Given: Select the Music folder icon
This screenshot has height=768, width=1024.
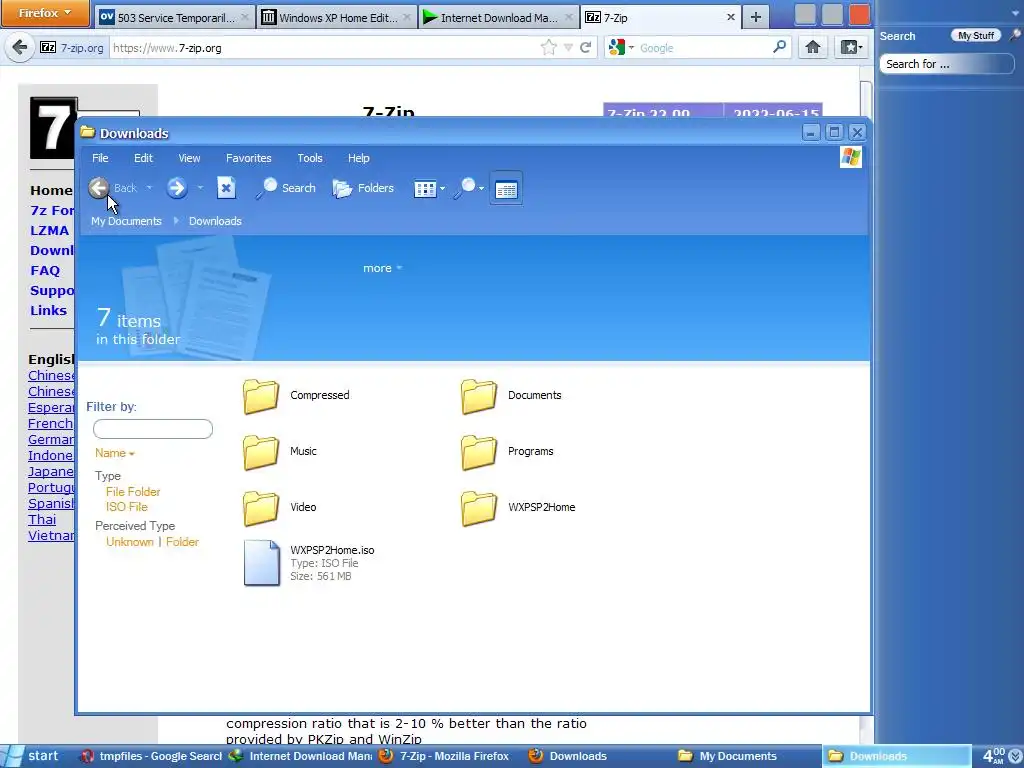Looking at the screenshot, I should pos(261,452).
